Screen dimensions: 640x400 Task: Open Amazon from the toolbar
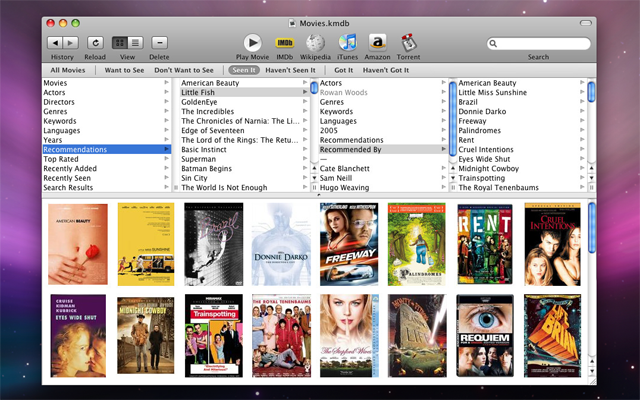[x=377, y=42]
